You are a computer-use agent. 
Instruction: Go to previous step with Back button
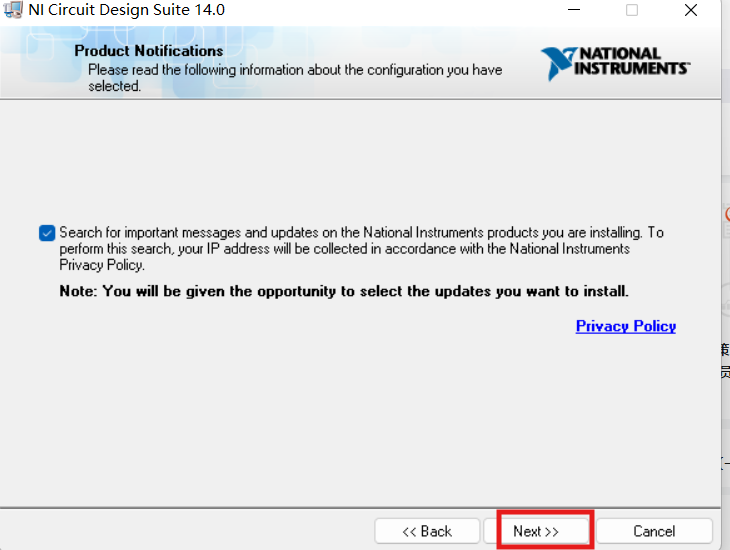click(x=427, y=531)
